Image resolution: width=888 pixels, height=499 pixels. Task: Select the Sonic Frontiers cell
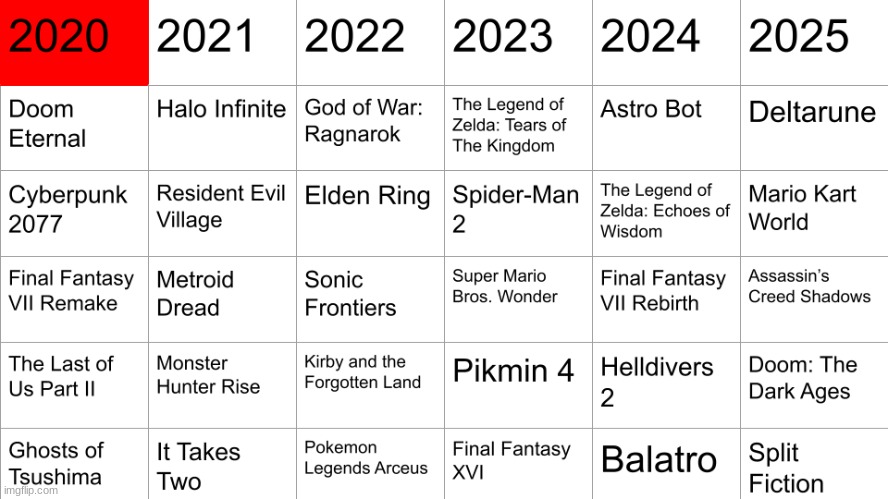370,298
